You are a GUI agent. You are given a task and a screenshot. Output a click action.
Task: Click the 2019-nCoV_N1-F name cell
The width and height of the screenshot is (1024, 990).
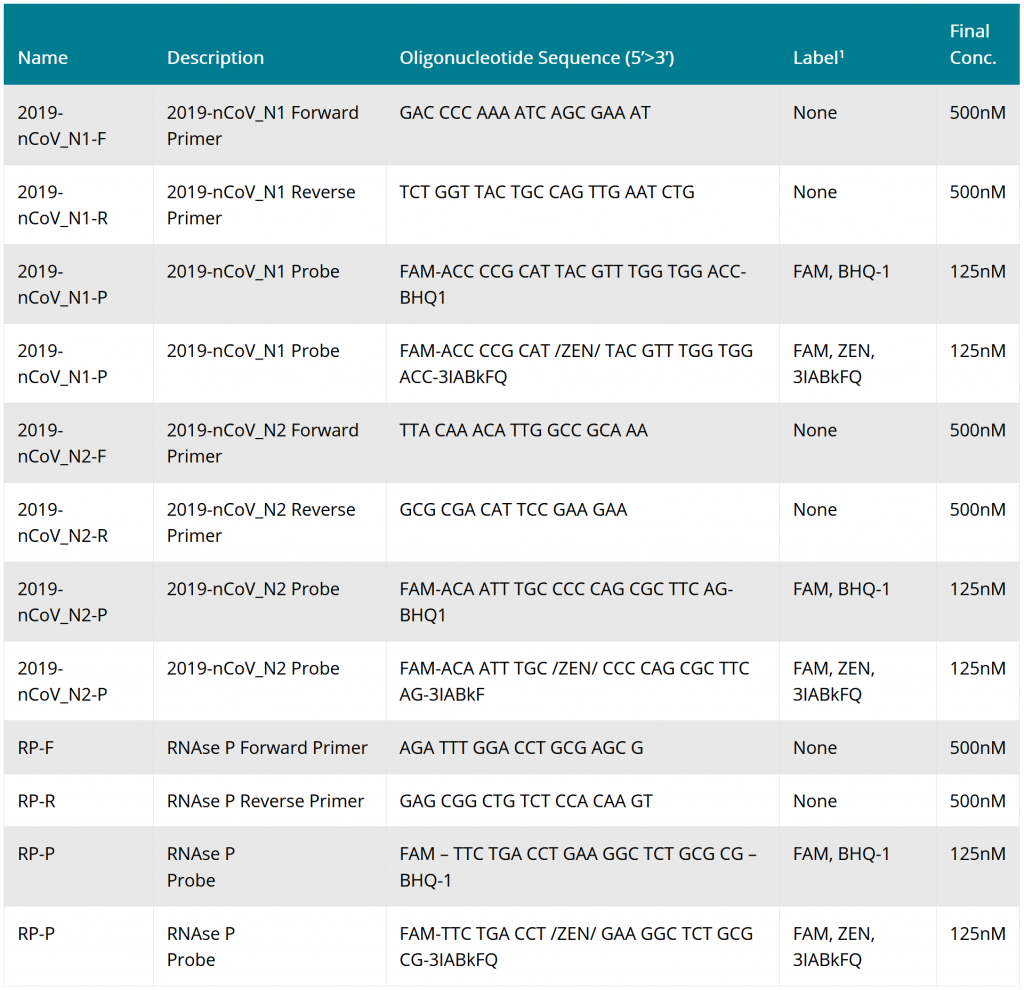[x=62, y=126]
